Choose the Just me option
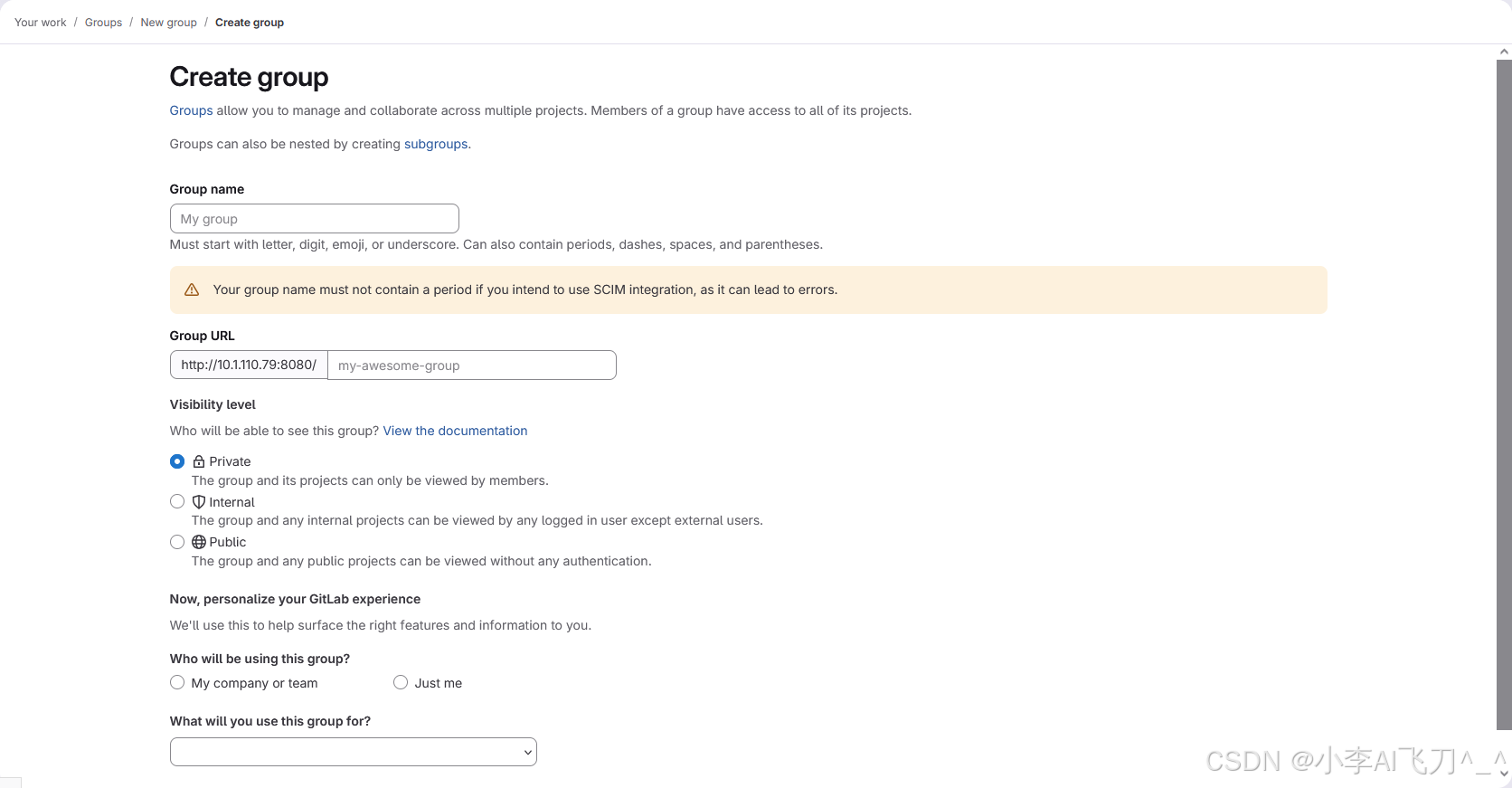The image size is (1512, 788). click(x=401, y=683)
